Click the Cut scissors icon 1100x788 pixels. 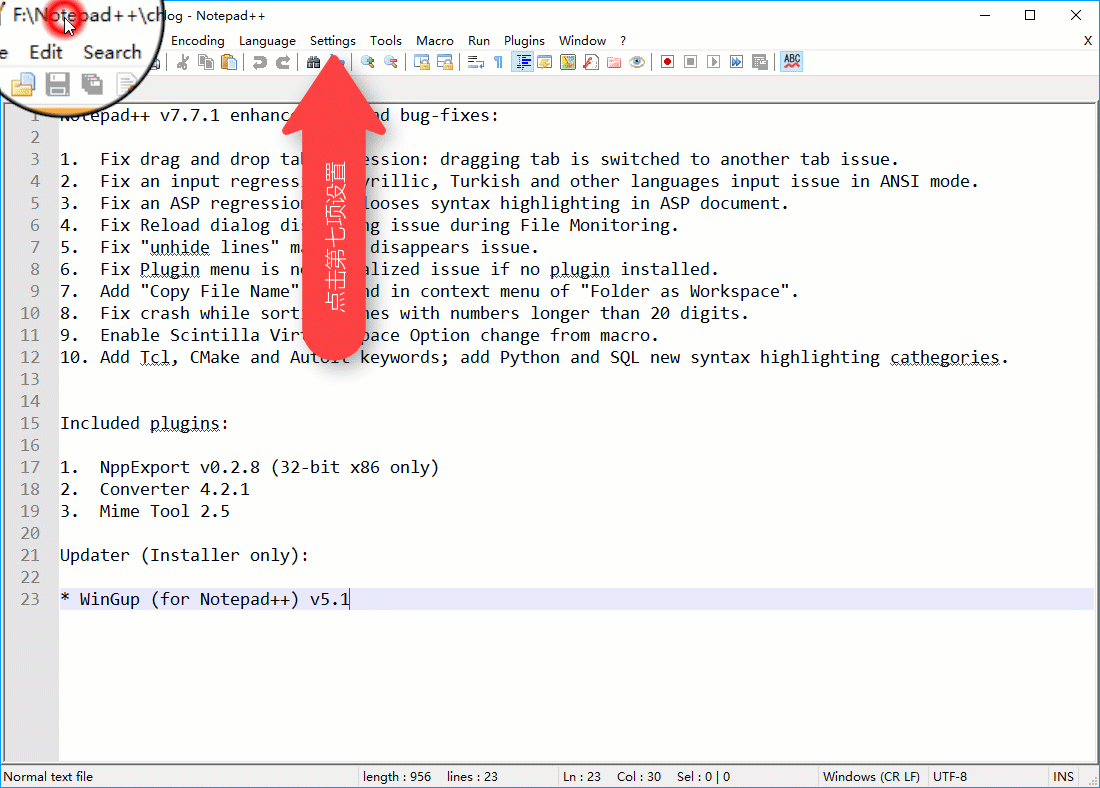click(x=183, y=62)
